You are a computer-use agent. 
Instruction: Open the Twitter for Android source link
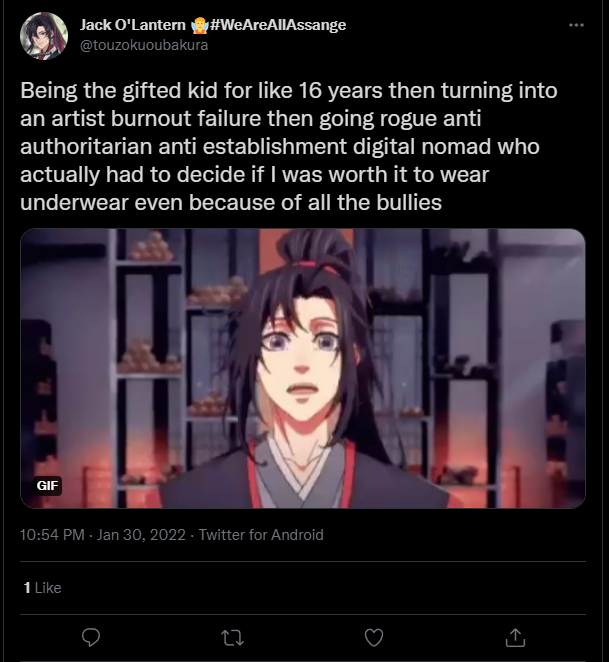tap(261, 535)
